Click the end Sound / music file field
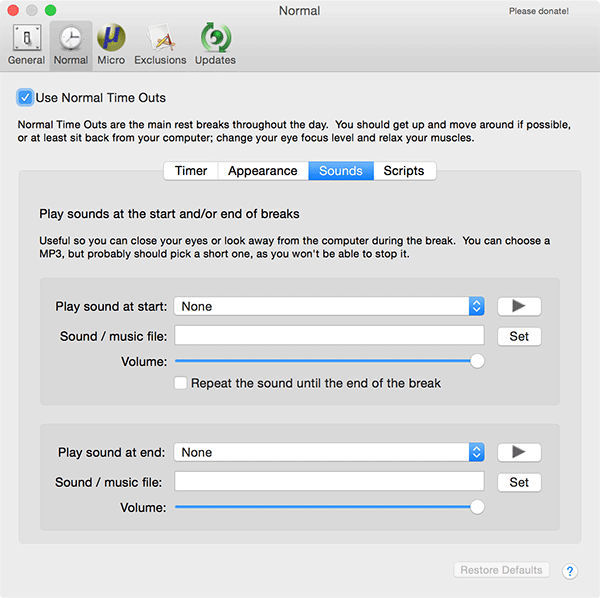 point(329,481)
